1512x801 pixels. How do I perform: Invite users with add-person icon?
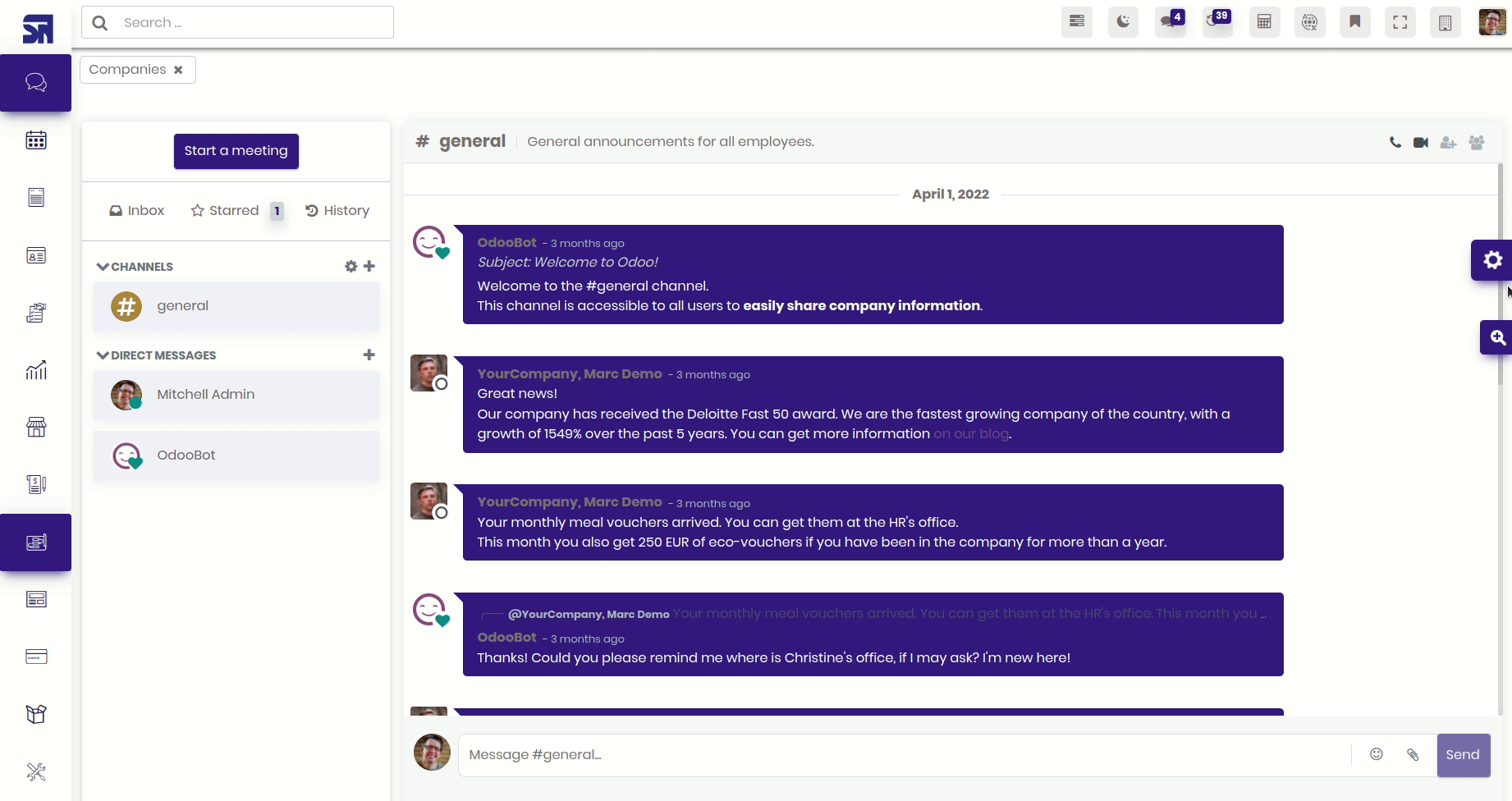click(1449, 143)
